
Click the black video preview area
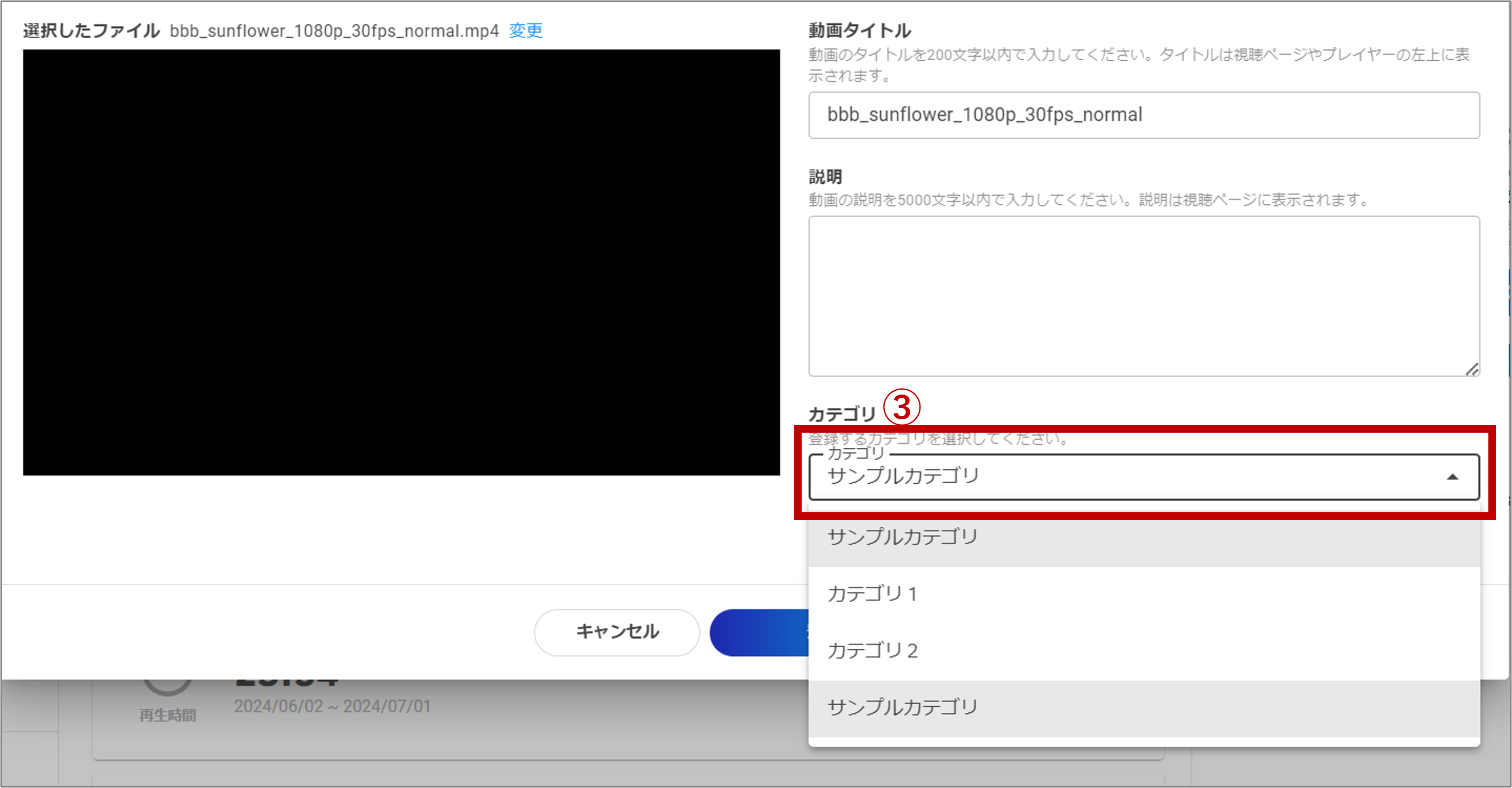tap(401, 262)
